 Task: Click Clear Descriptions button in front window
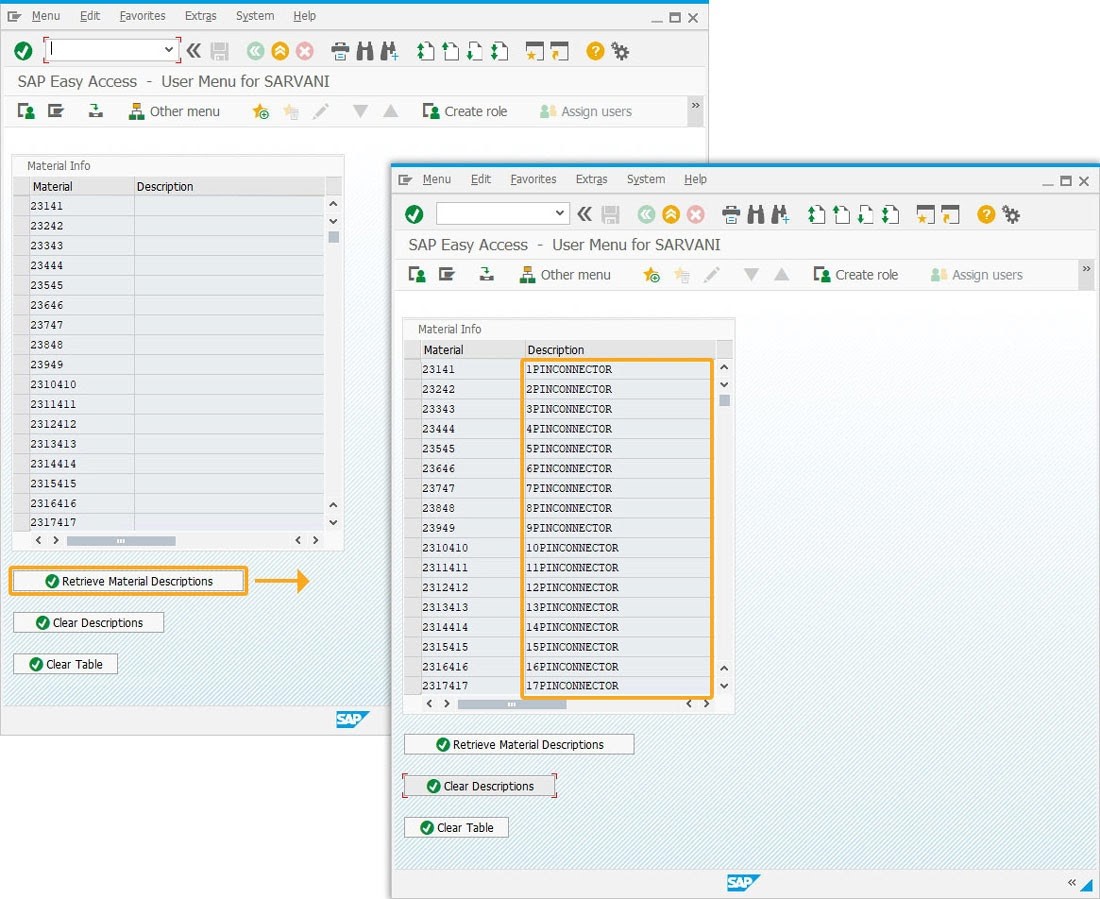(480, 786)
